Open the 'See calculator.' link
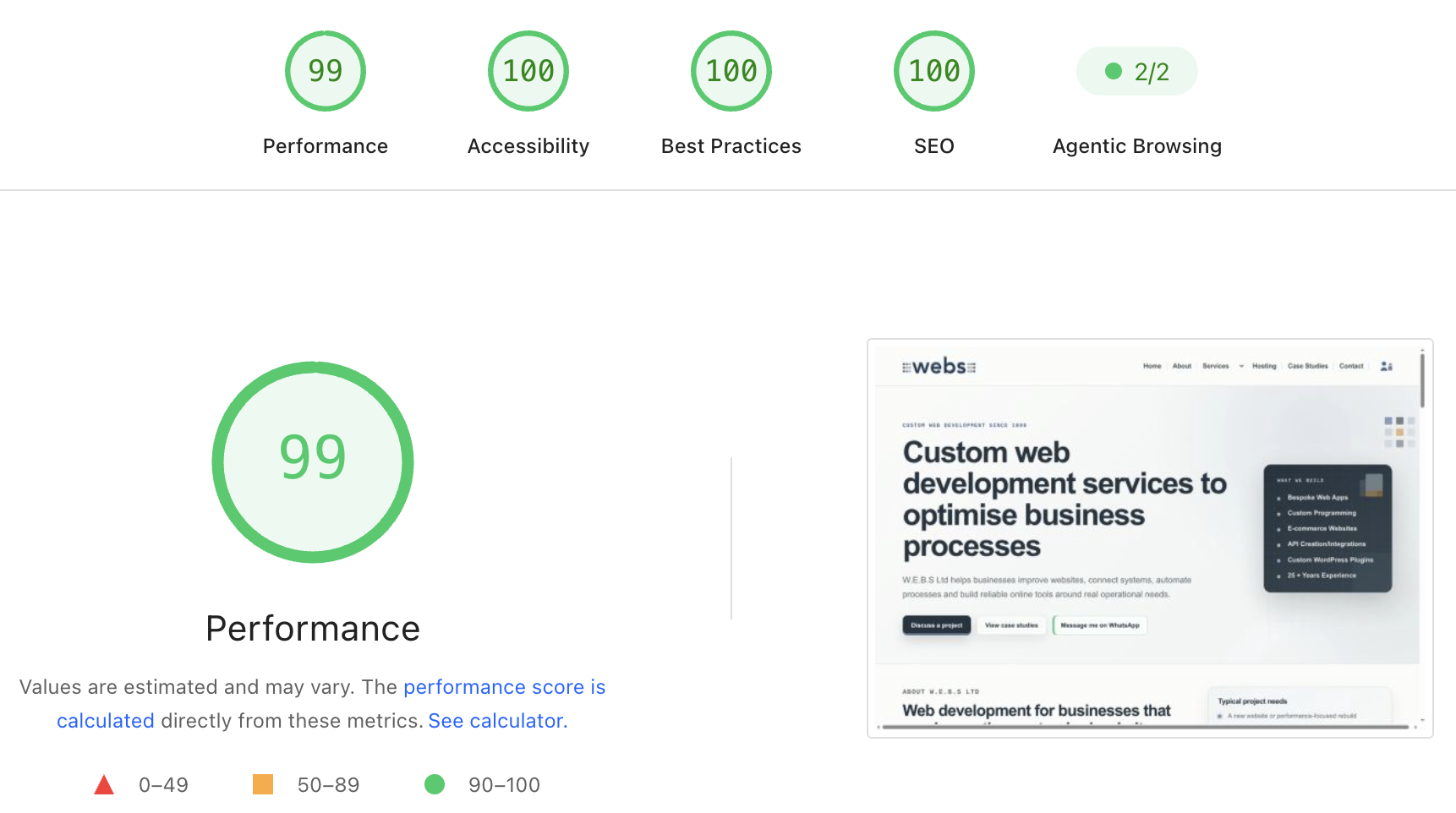This screenshot has height=813, width=1456. click(498, 721)
